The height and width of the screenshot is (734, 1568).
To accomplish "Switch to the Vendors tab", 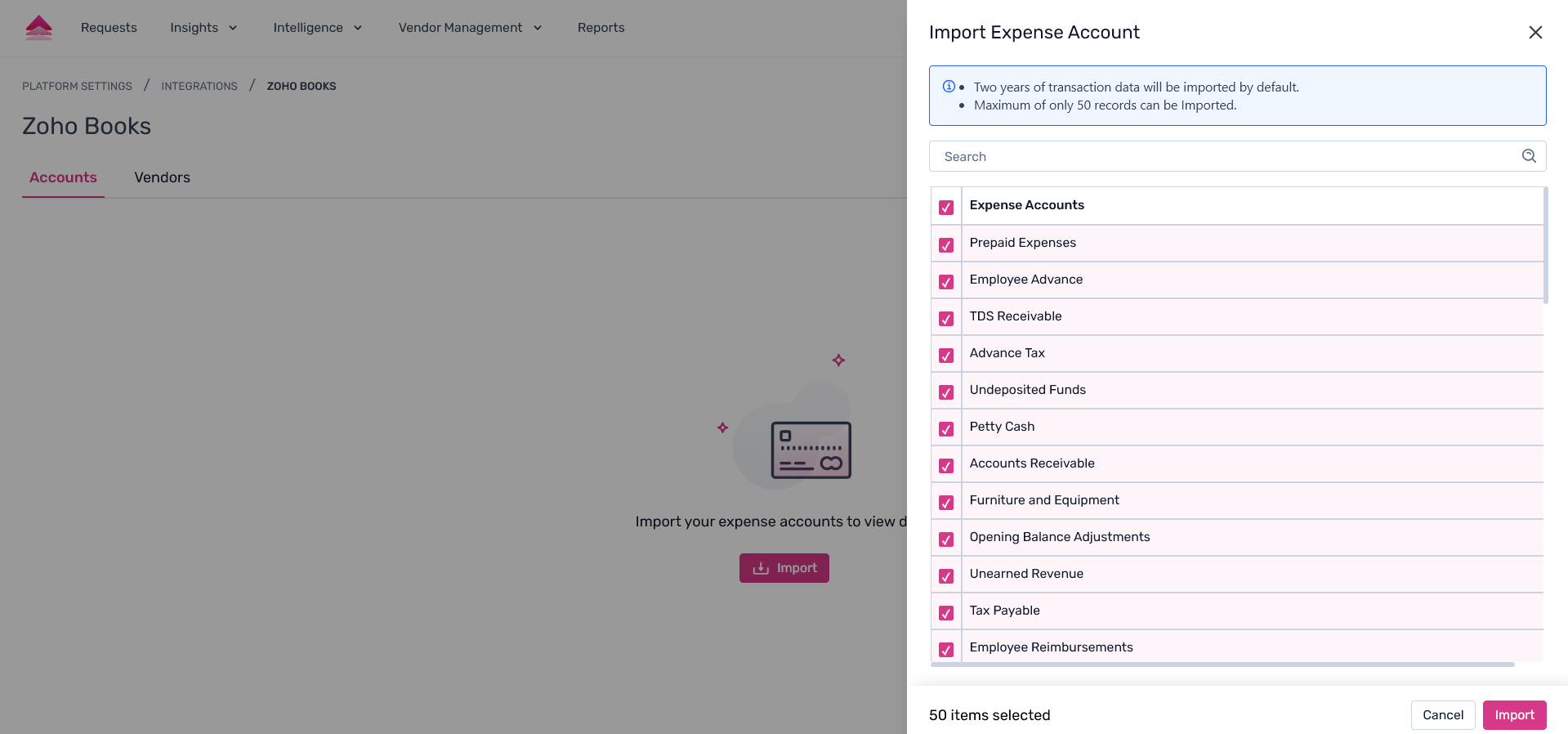I will click(x=162, y=177).
